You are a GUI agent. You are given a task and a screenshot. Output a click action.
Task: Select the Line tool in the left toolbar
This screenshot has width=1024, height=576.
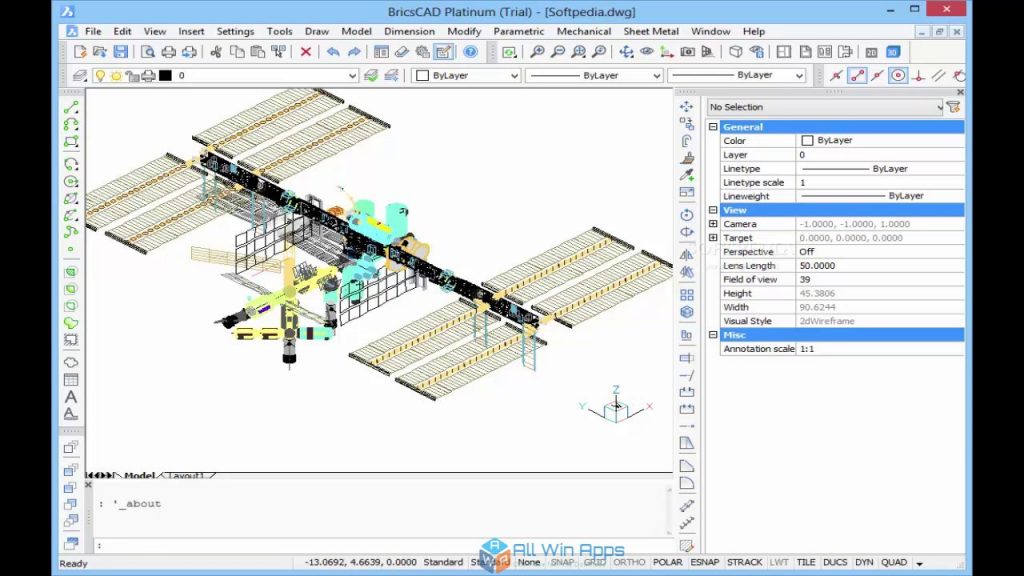(71, 107)
